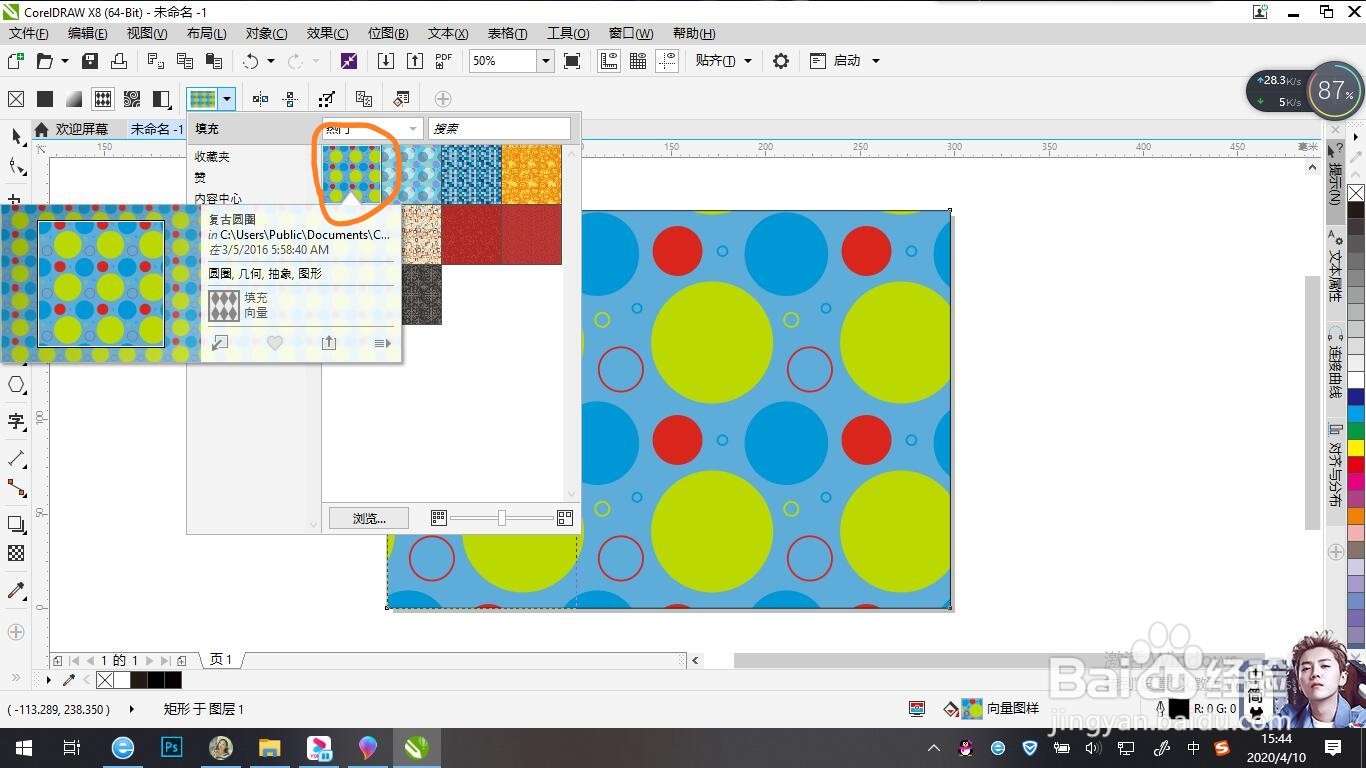Select the Polygon tool in the toolbox
1366x768 pixels.
16,385
